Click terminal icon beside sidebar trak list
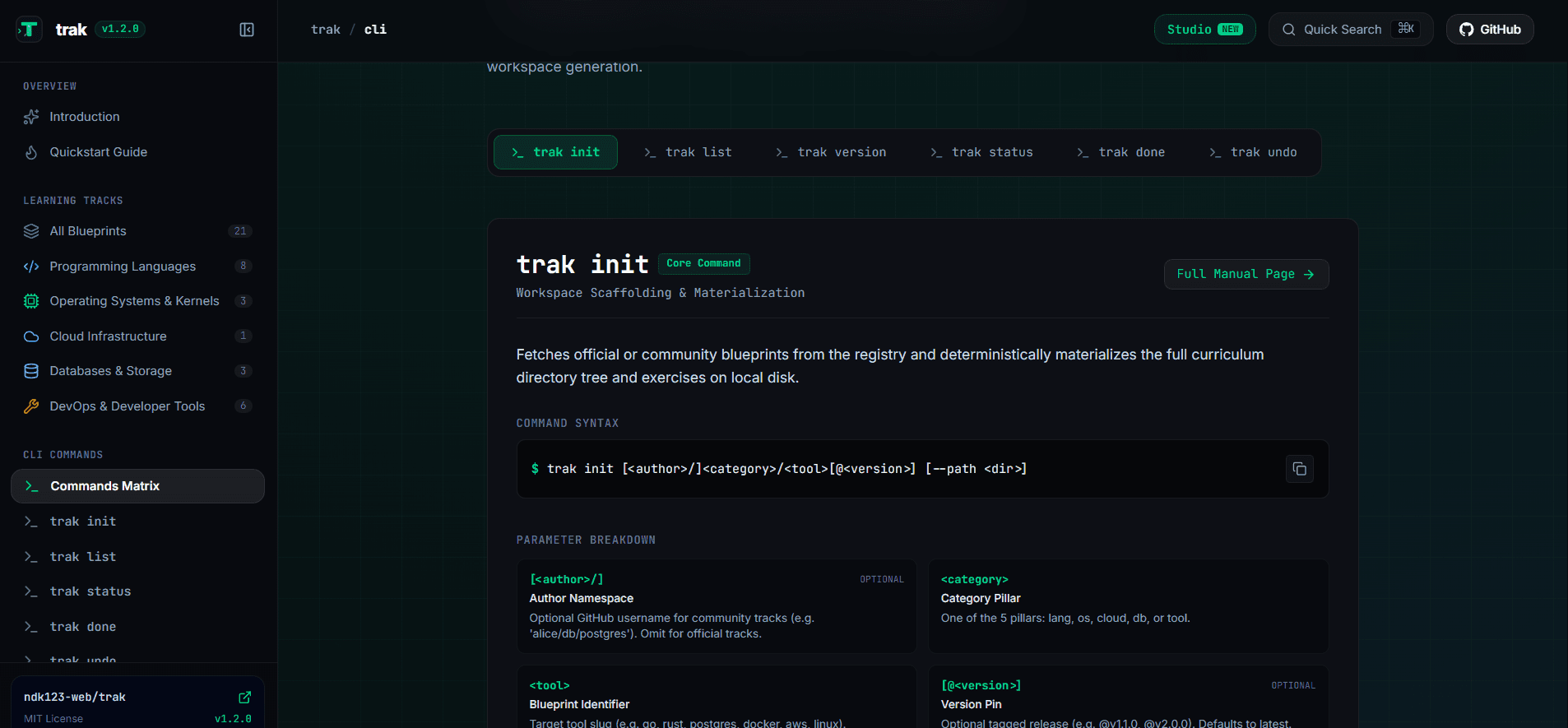1568x728 pixels. pos(31,557)
